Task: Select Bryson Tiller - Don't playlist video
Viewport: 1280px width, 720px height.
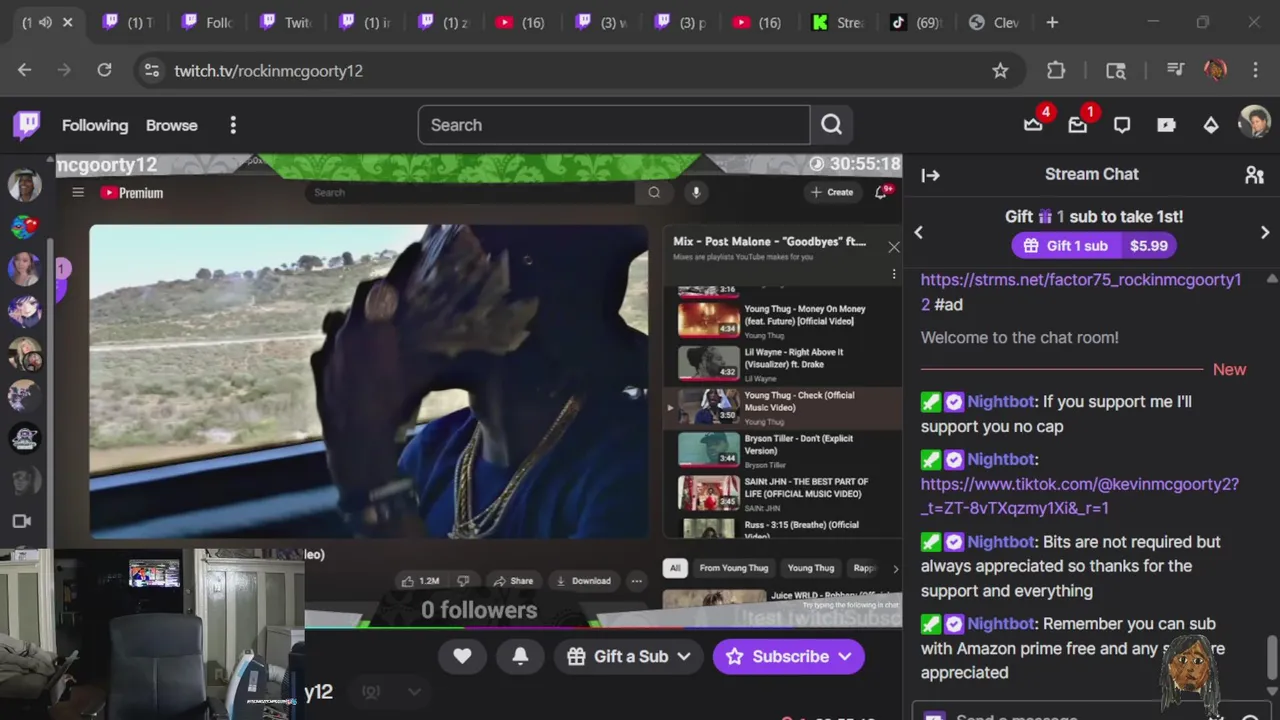Action: coord(783,450)
